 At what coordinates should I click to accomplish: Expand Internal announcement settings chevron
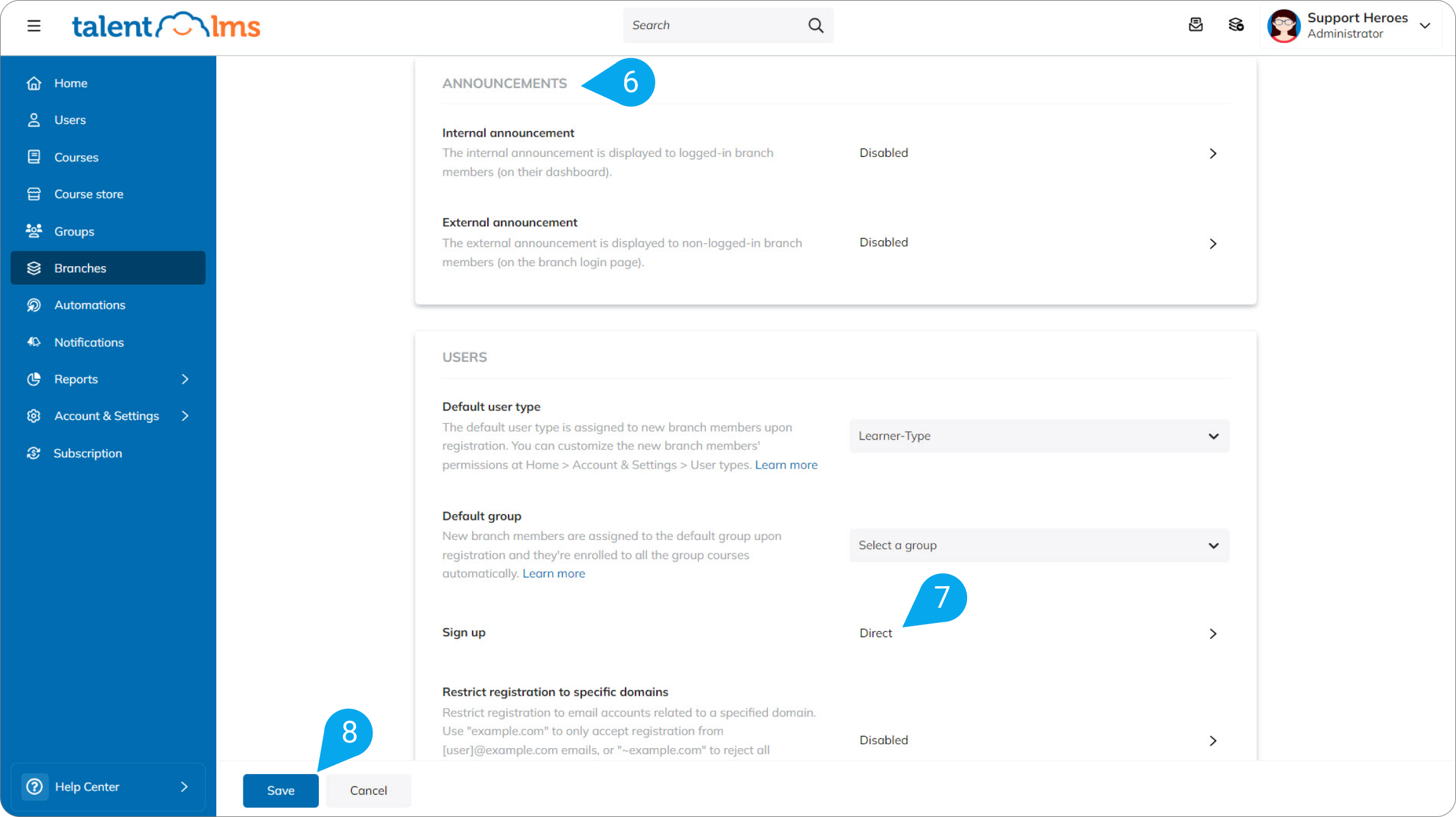(x=1212, y=153)
